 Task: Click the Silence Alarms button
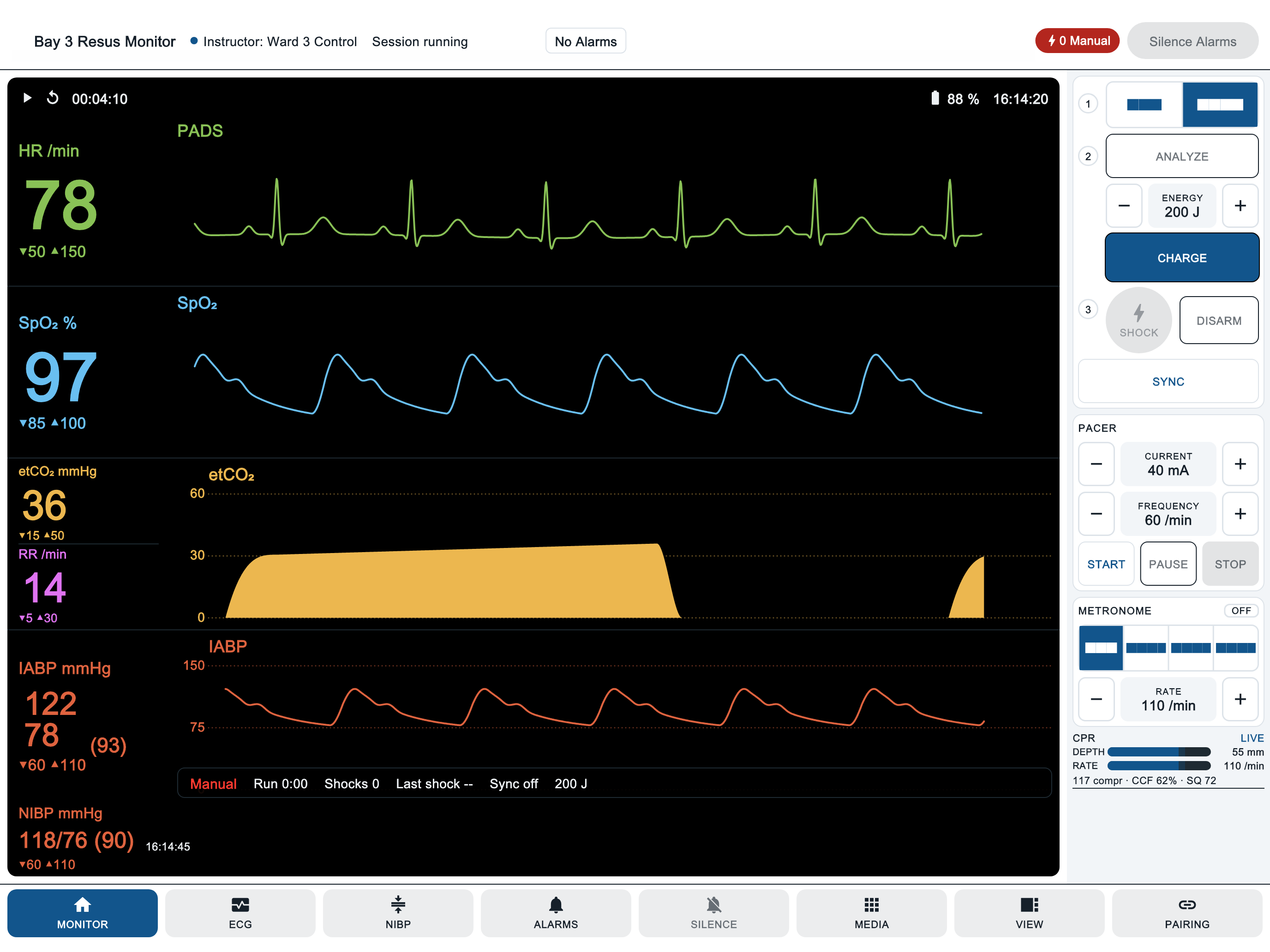pyautogui.click(x=1192, y=41)
